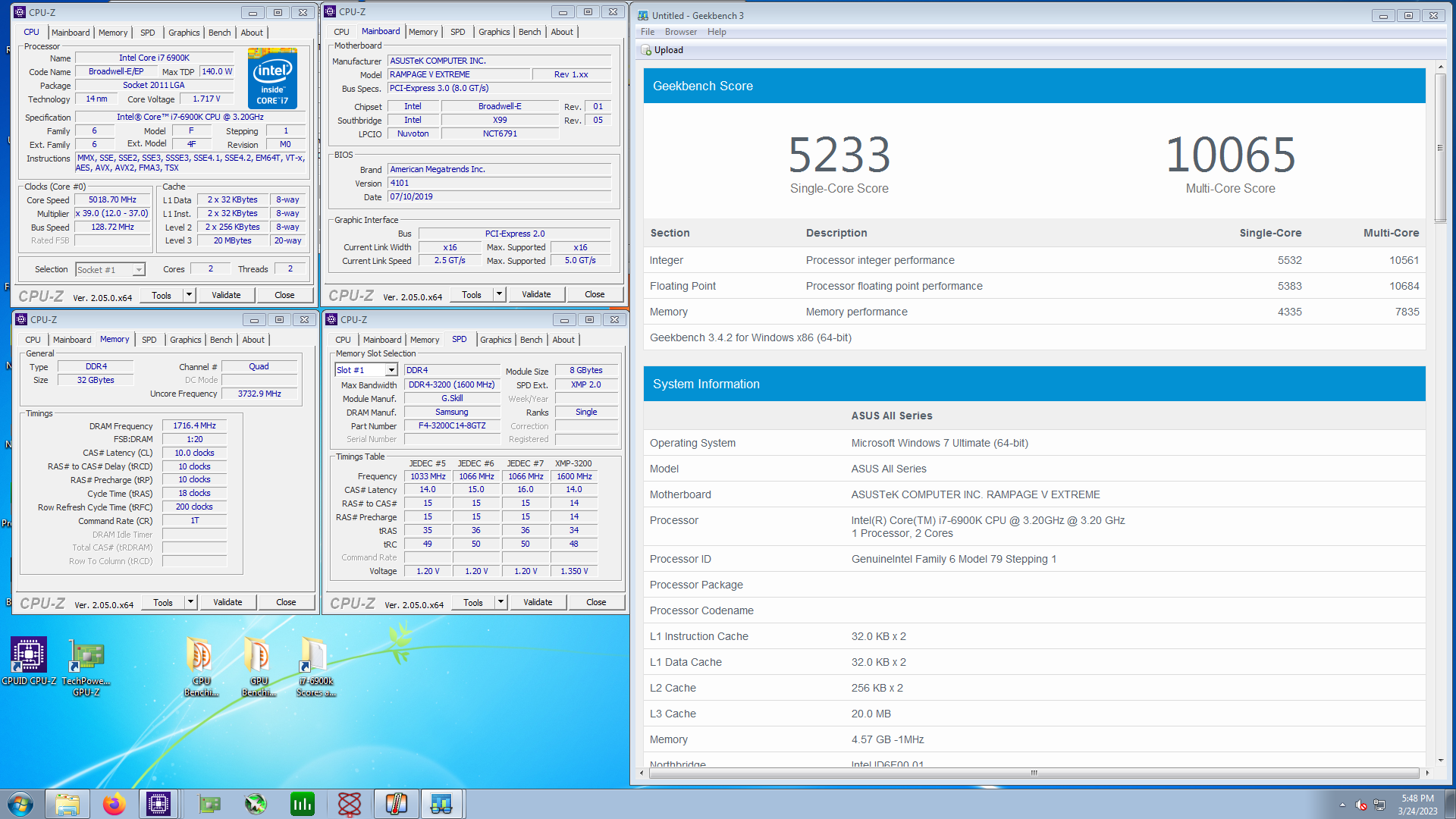Click the RAMPAGE V EXTREME model field
Image resolution: width=1456 pixels, height=819 pixels.
click(458, 74)
